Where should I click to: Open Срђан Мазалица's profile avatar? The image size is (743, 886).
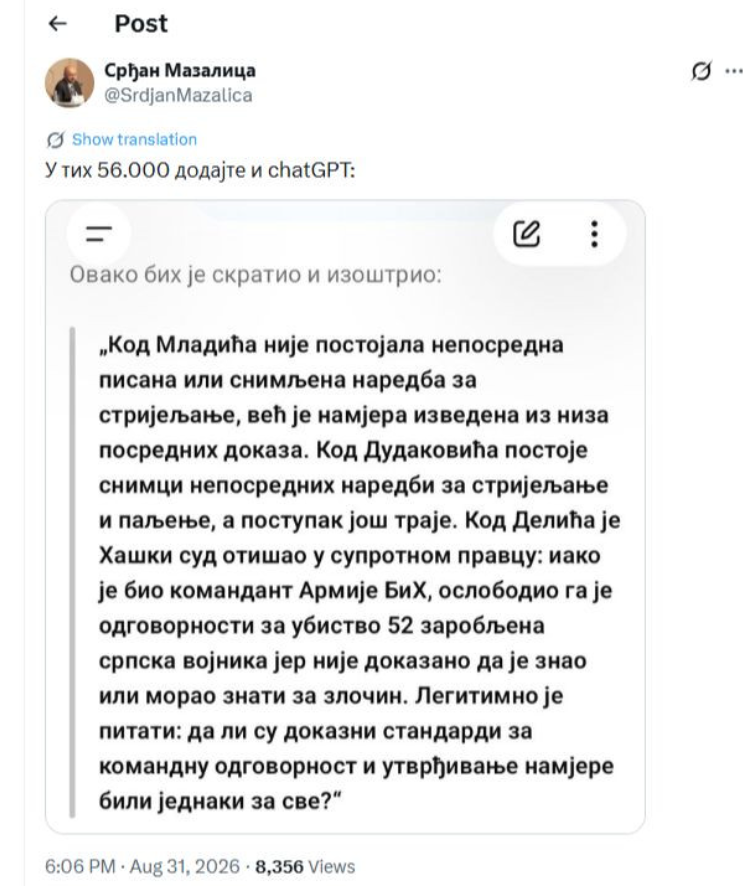click(x=69, y=82)
